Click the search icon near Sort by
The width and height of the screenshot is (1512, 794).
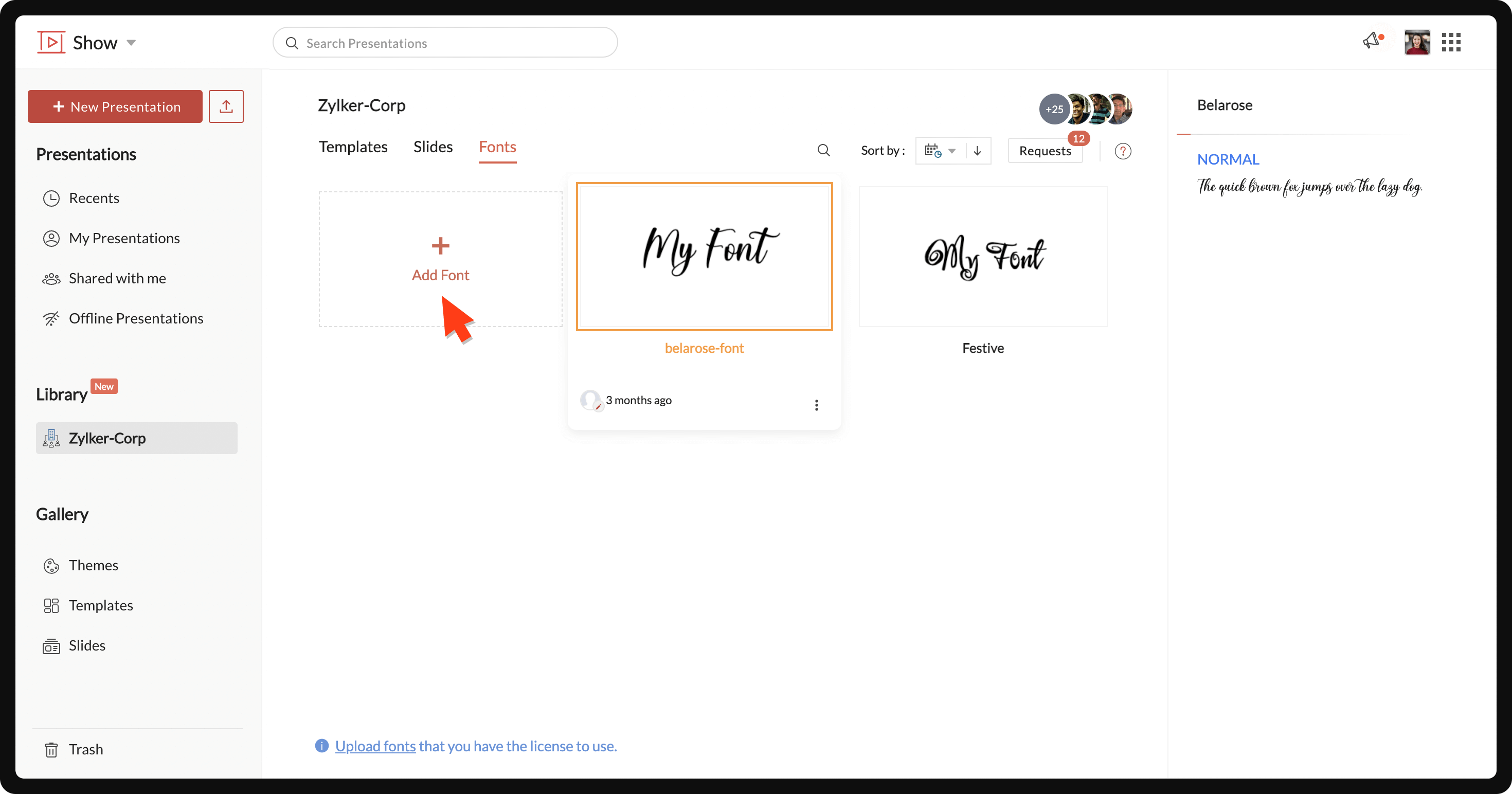click(x=823, y=151)
